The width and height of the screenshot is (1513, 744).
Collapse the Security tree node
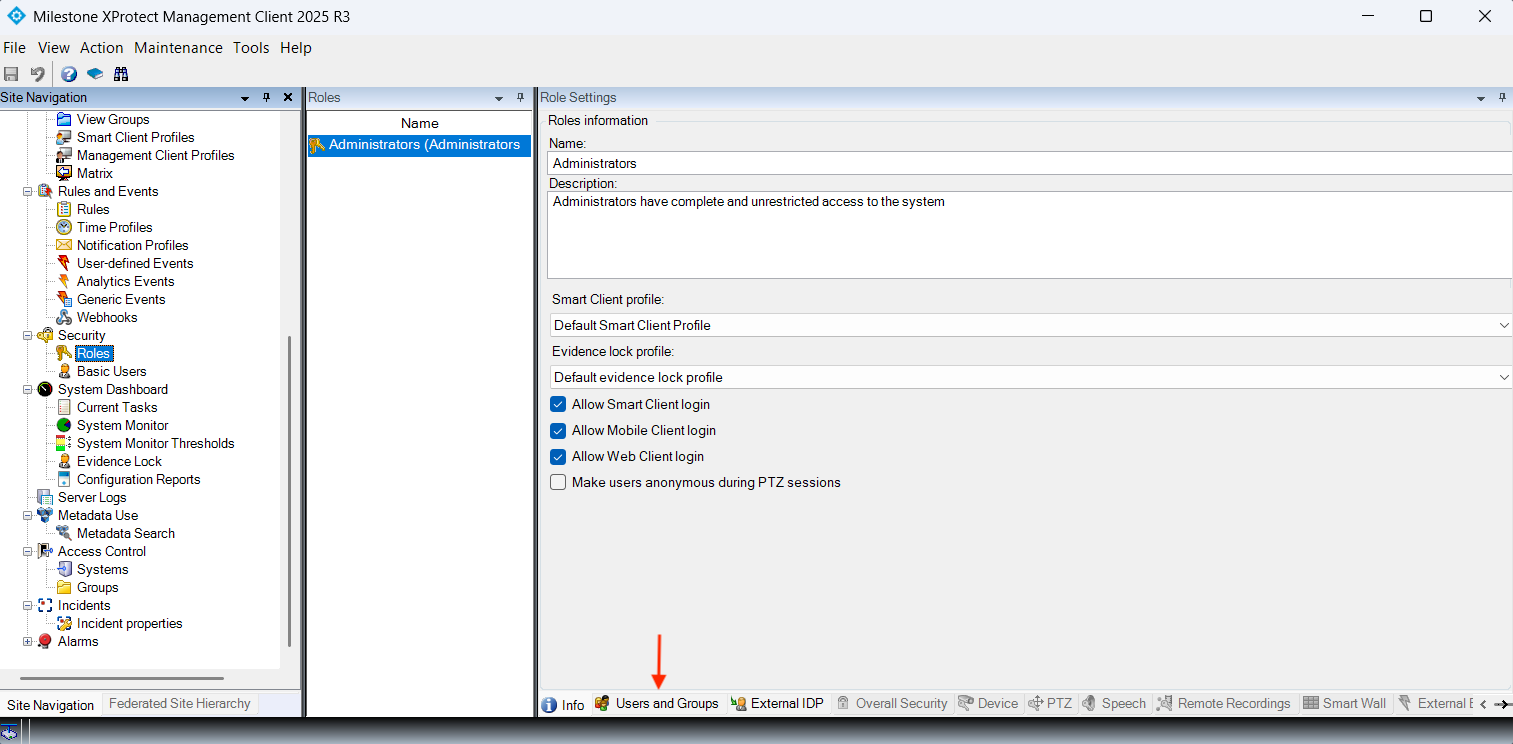click(x=28, y=336)
